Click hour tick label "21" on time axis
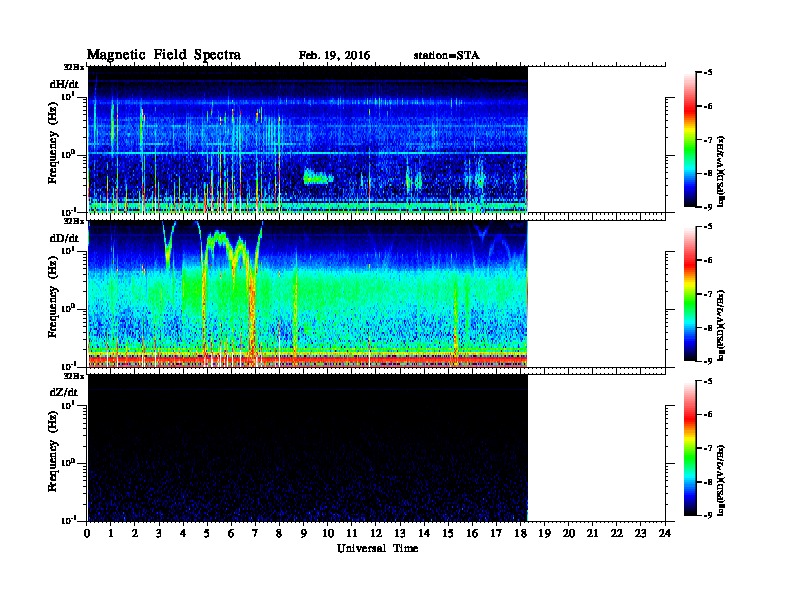792x612 pixels. click(x=592, y=534)
